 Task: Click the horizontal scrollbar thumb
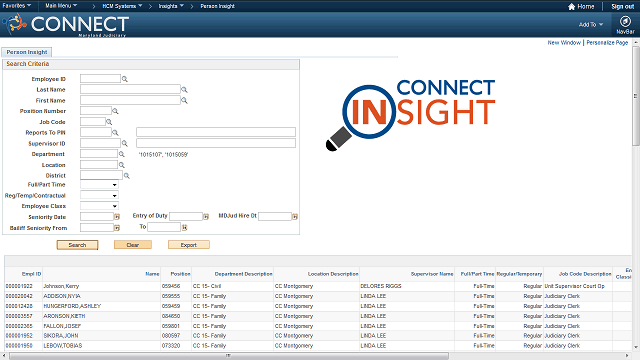pyautogui.click(x=229, y=356)
